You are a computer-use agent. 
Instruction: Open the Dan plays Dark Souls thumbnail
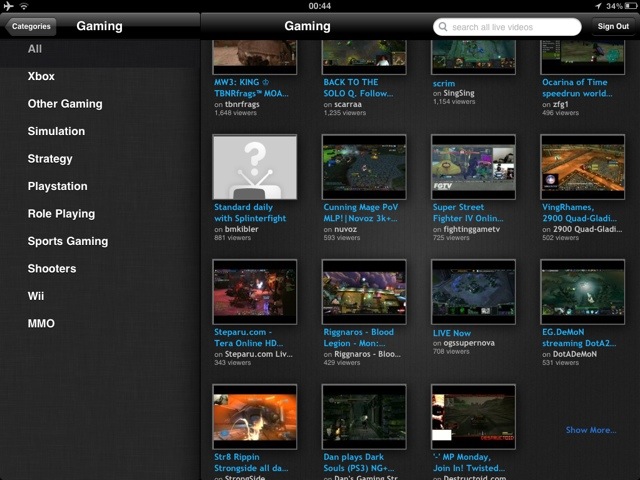364,417
